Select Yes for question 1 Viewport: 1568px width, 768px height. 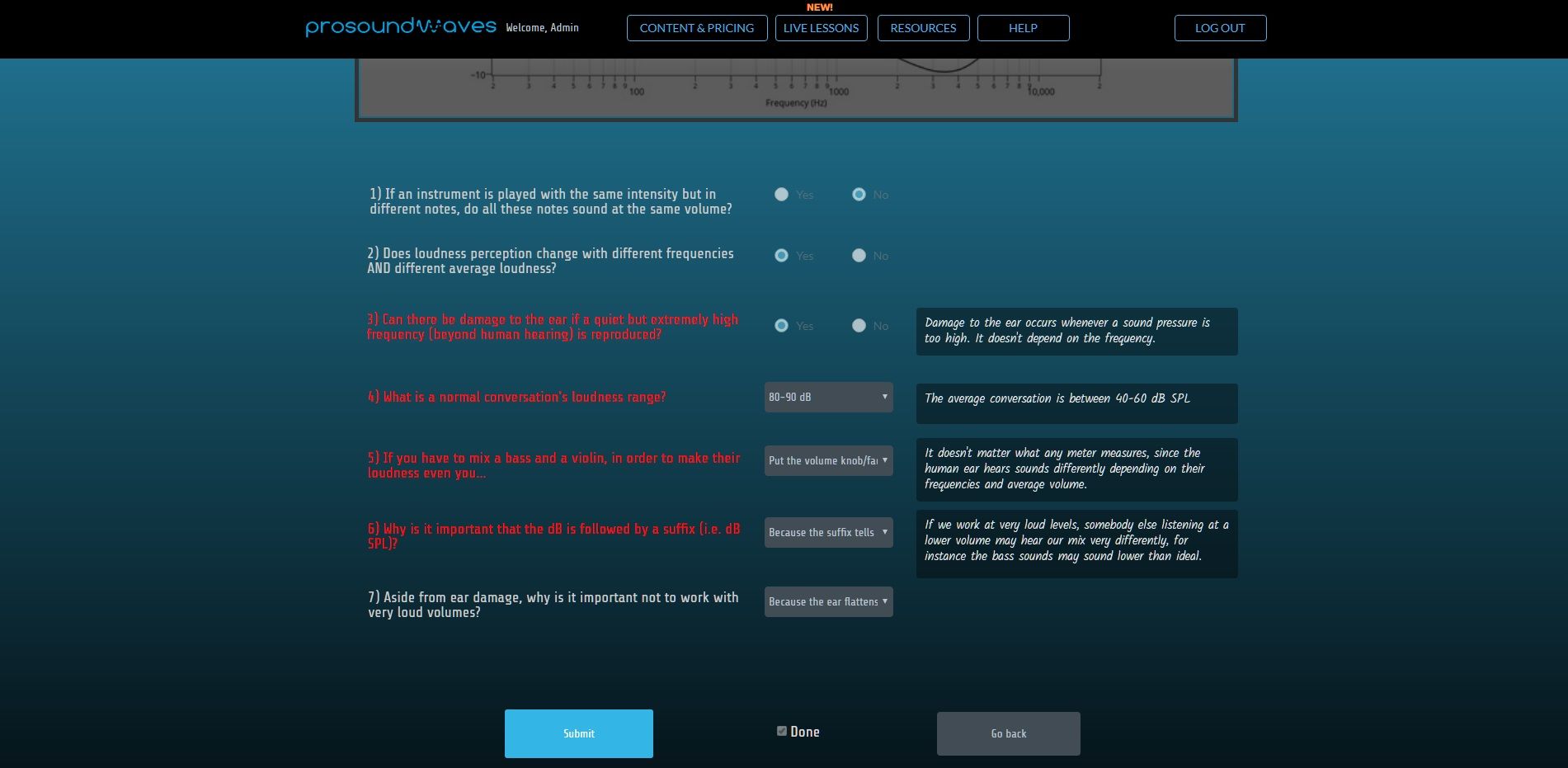click(781, 195)
